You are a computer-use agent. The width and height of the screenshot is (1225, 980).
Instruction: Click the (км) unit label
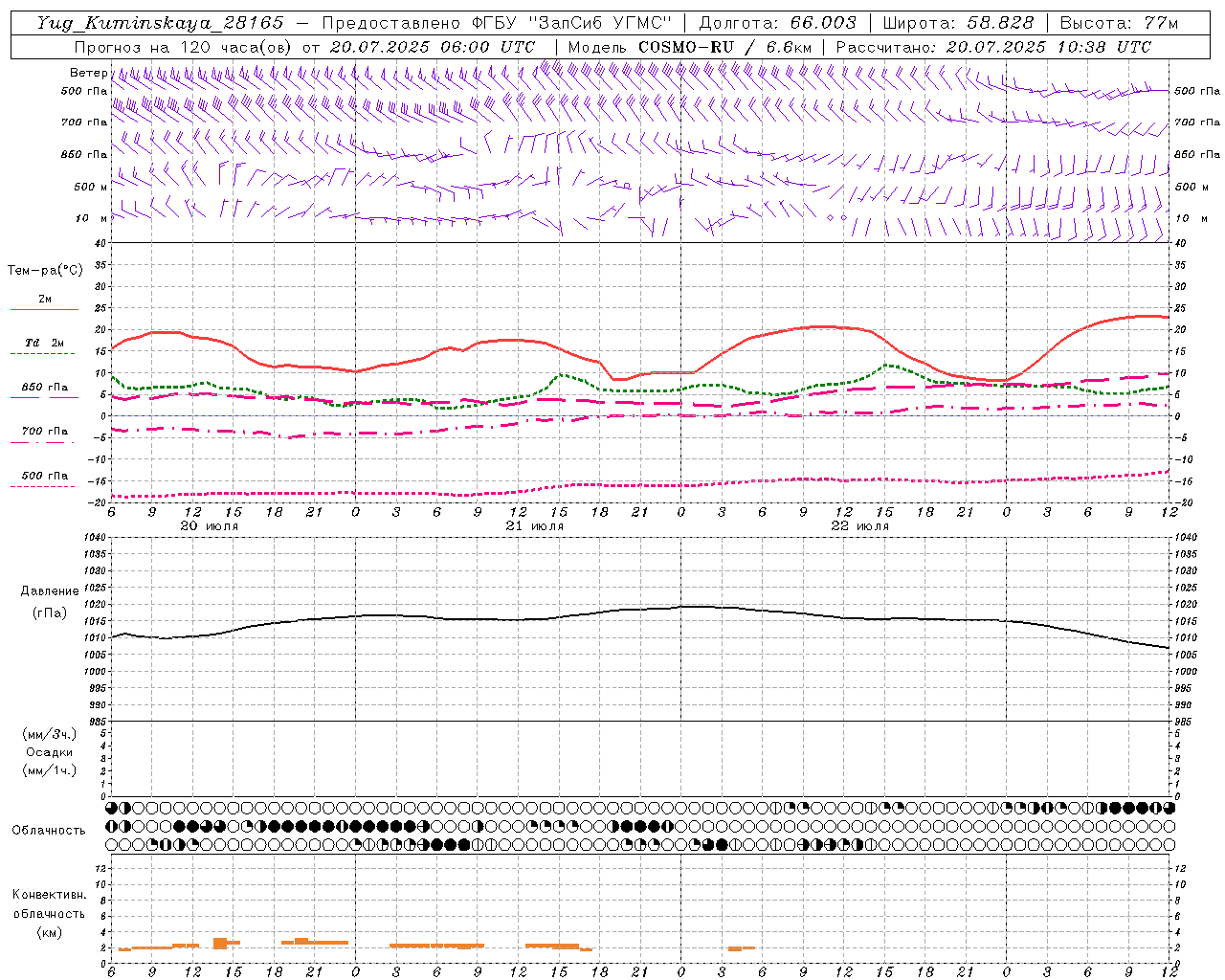pos(50,931)
